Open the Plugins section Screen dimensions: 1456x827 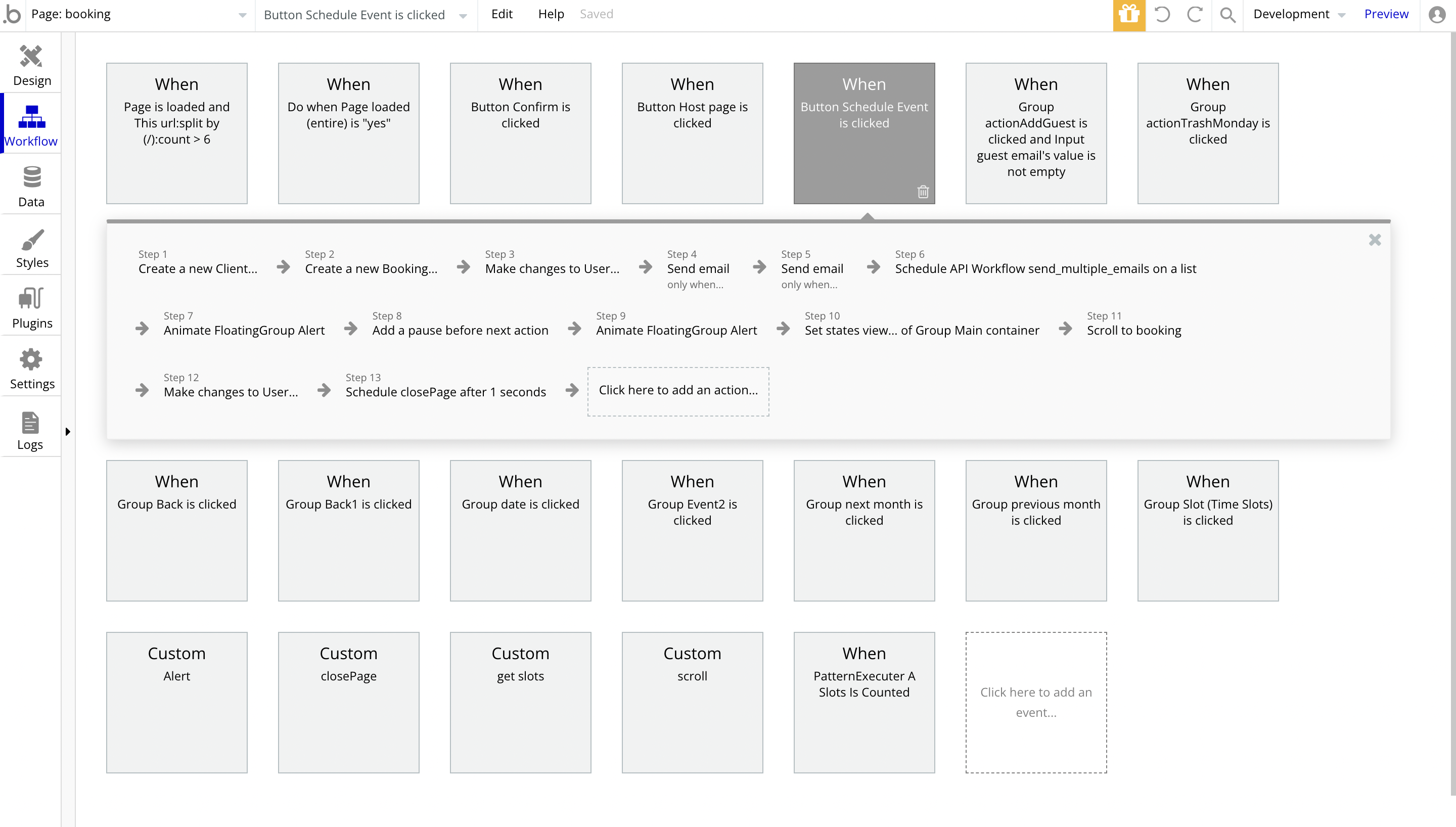pyautogui.click(x=31, y=308)
